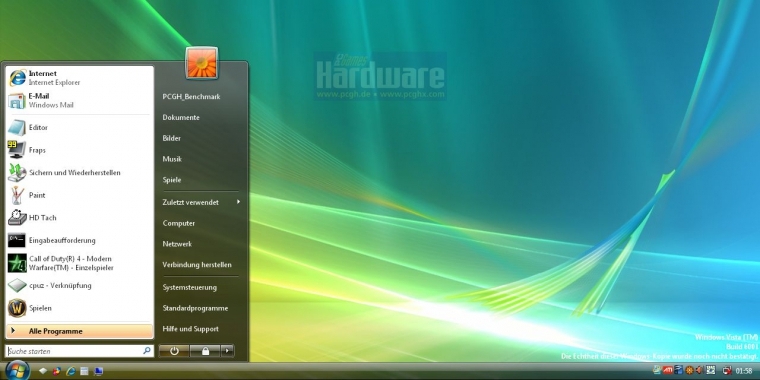760x380 pixels.
Task: Open Hilfe und Support
Action: (190, 329)
